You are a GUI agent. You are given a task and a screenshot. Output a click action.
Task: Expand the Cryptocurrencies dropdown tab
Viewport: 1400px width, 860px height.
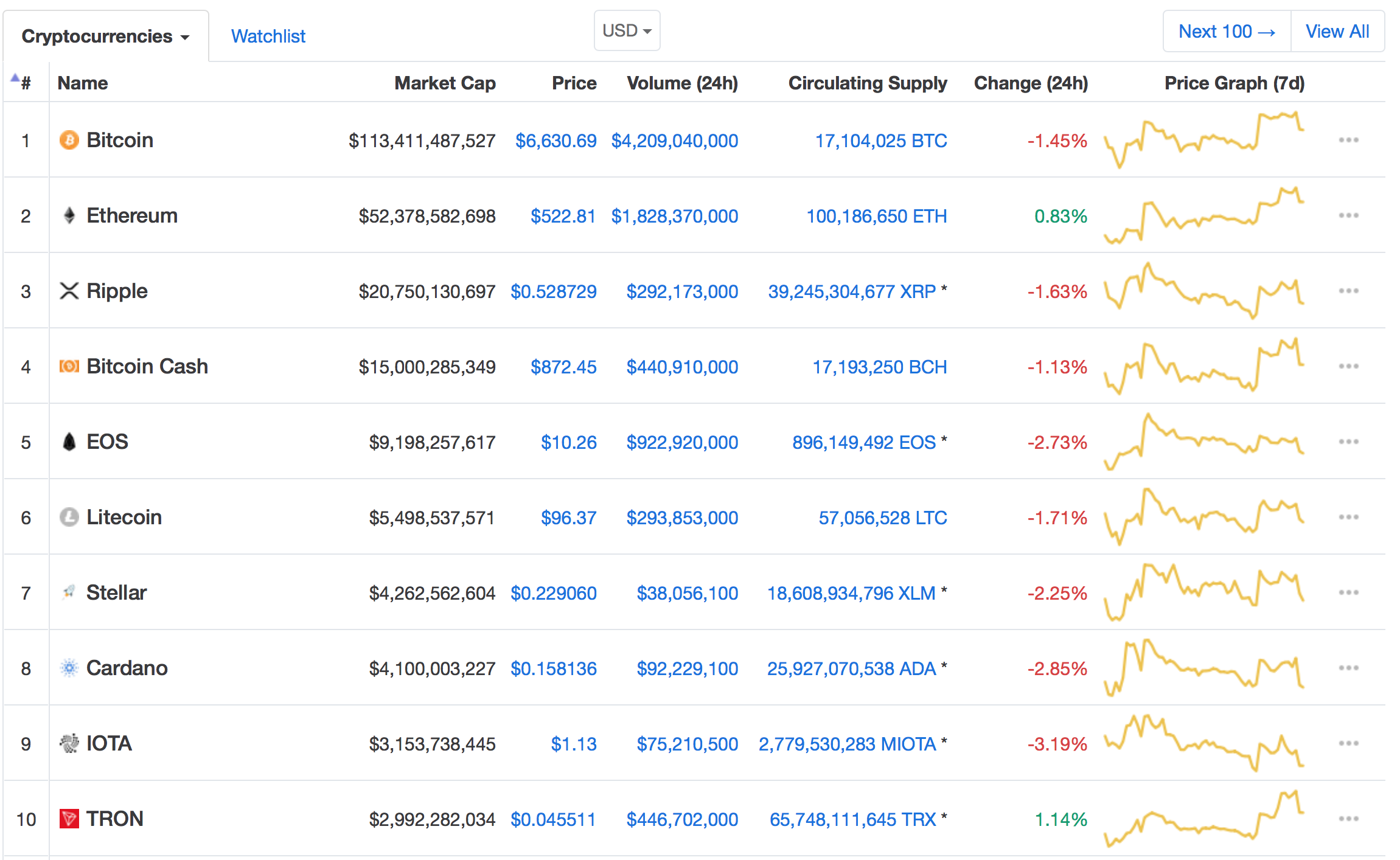tap(105, 36)
